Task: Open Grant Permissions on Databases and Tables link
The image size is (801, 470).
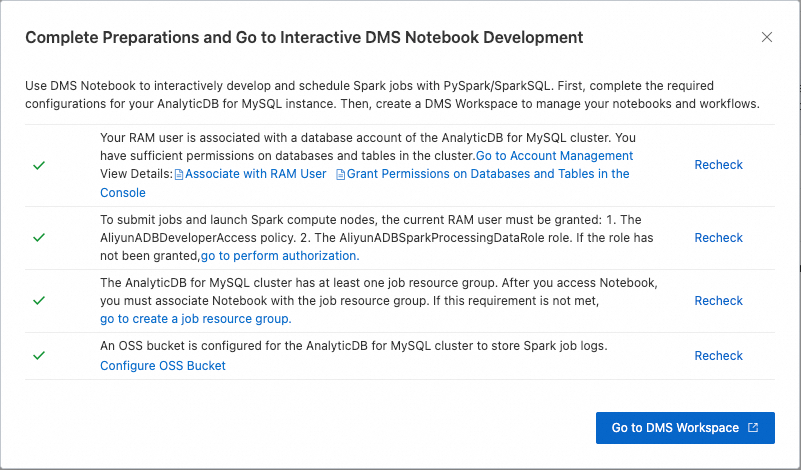Action: [488, 174]
